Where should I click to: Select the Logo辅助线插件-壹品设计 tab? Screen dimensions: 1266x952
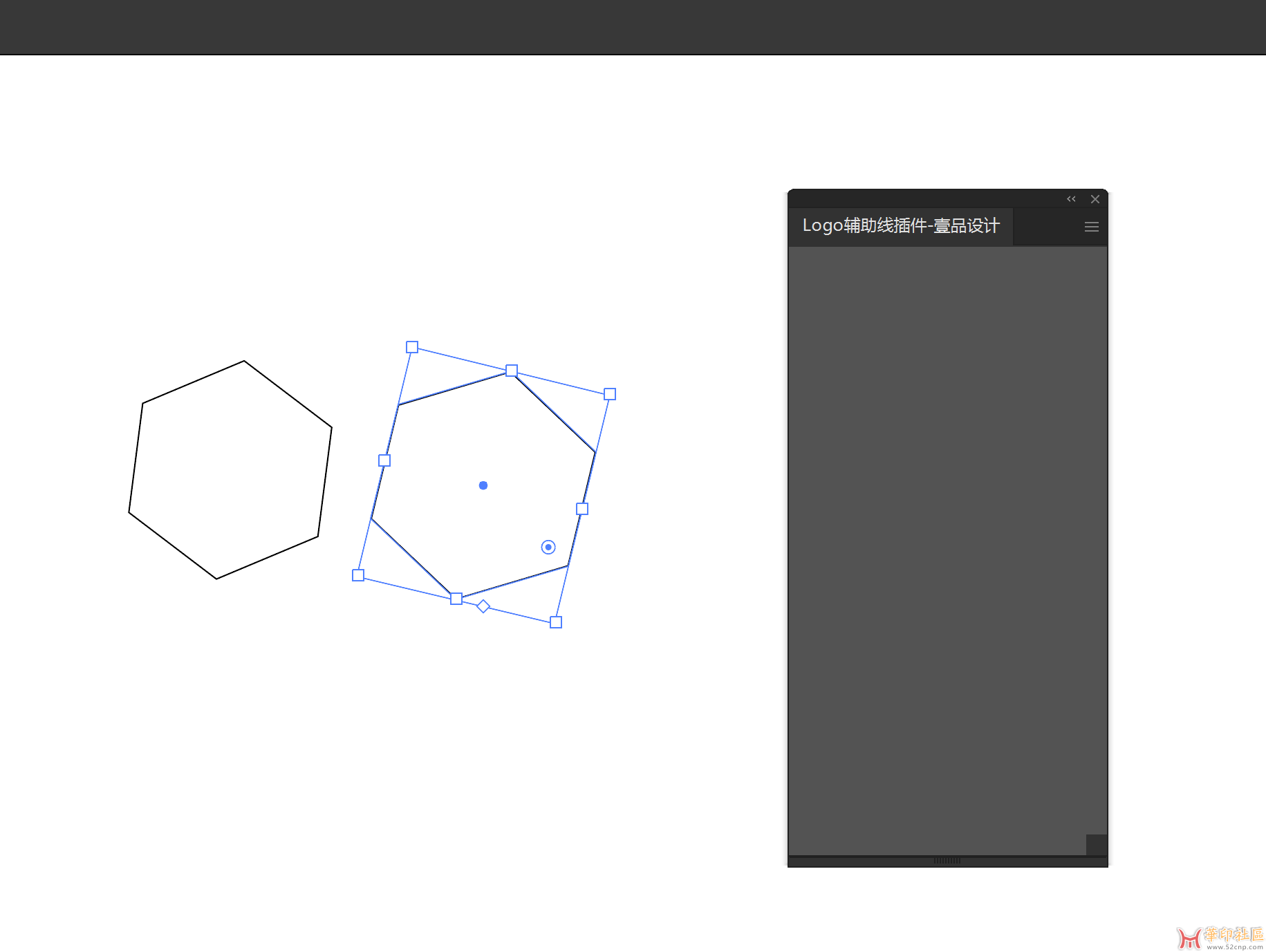tap(900, 226)
